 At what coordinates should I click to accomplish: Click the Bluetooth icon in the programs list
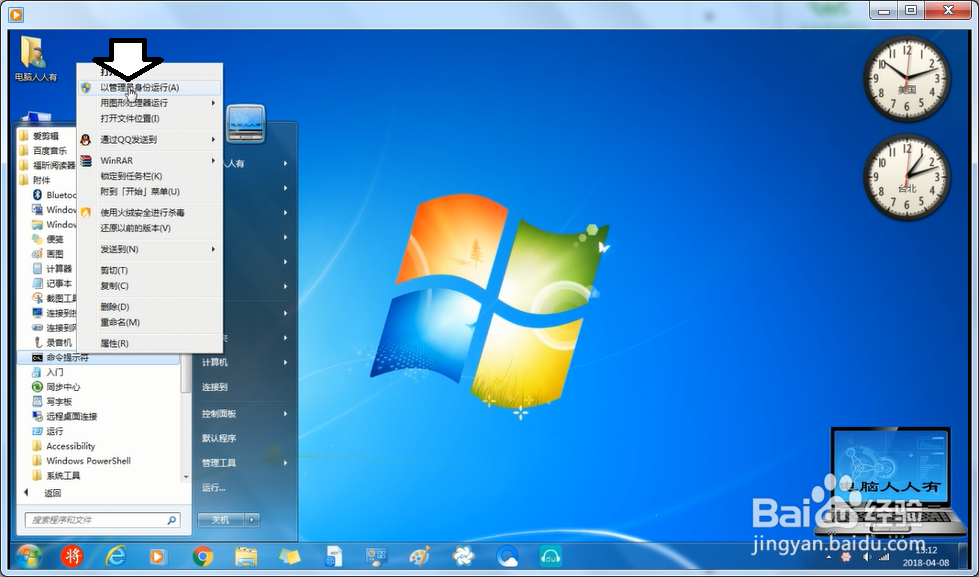tap(37, 195)
